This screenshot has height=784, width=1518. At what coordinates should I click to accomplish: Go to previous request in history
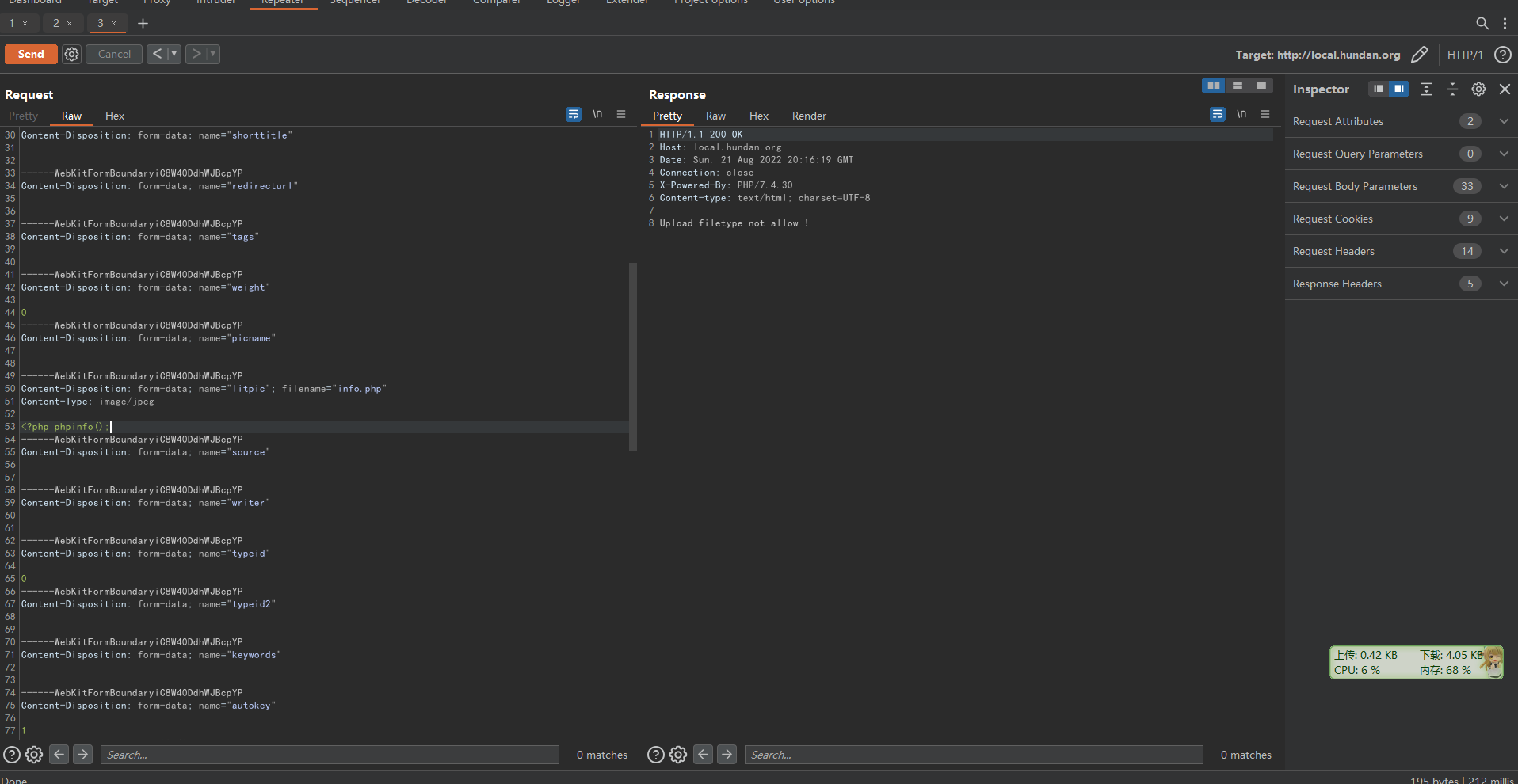(157, 54)
